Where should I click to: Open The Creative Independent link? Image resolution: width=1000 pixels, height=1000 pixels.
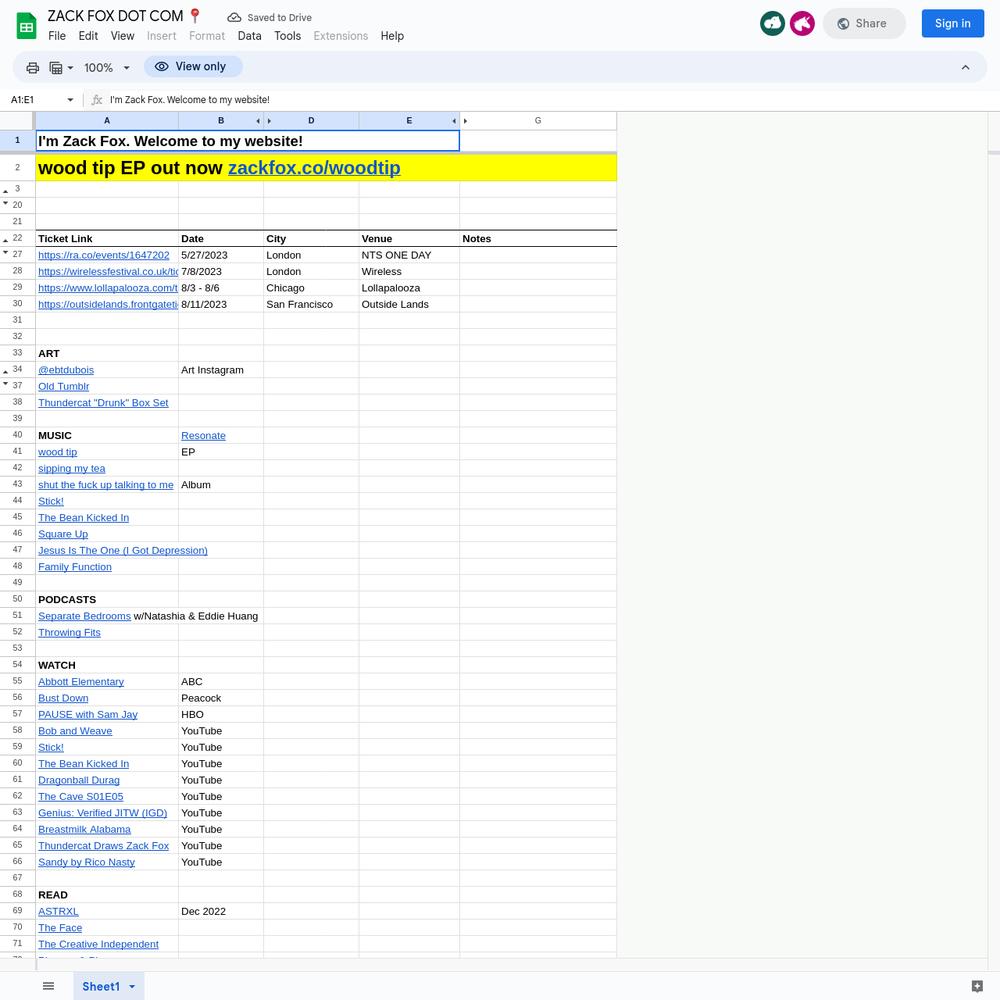click(98, 944)
